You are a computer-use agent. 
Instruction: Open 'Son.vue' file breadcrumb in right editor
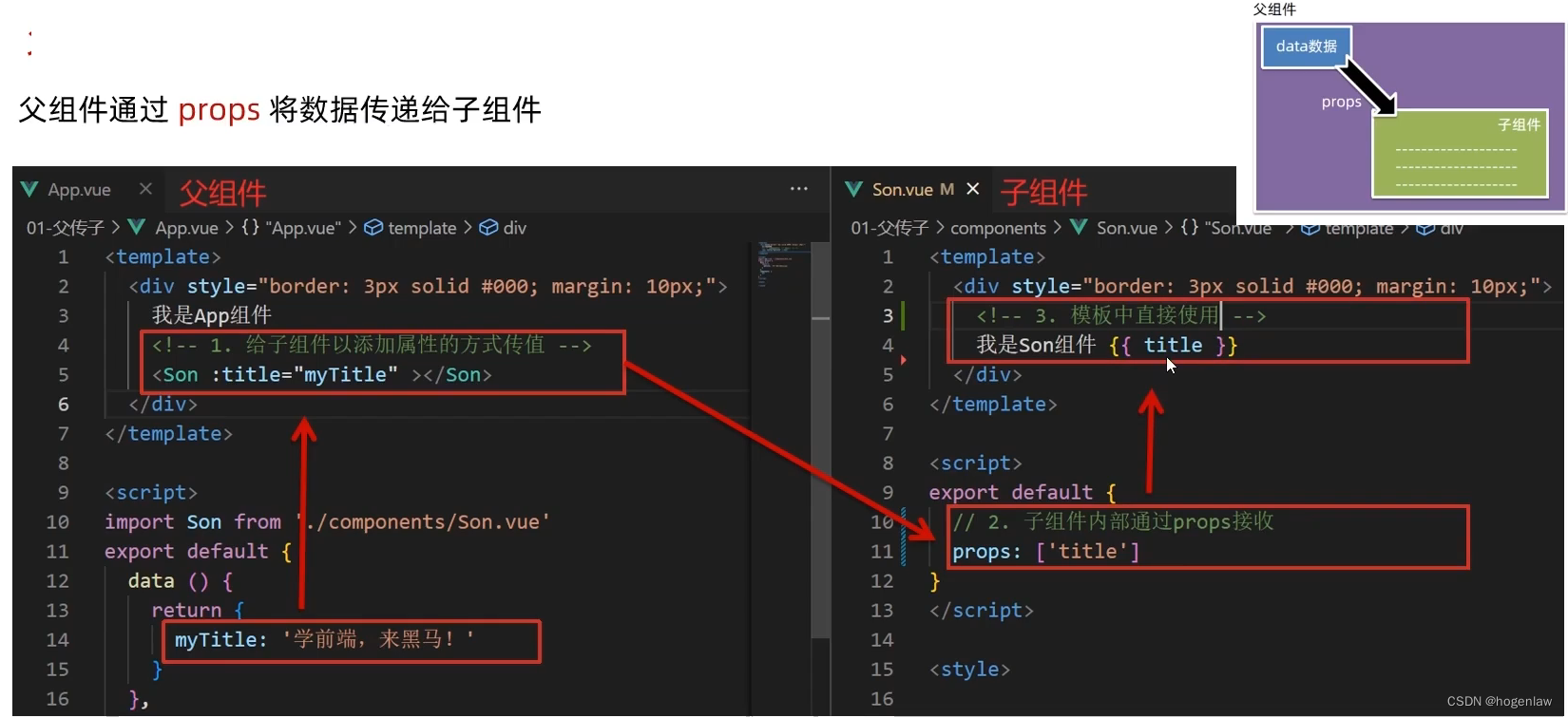(x=1127, y=228)
